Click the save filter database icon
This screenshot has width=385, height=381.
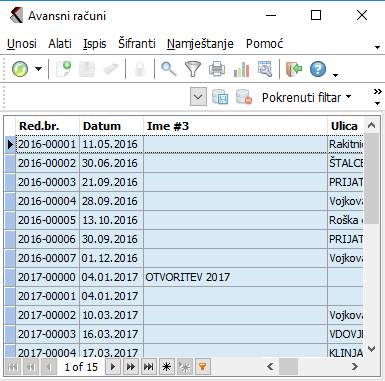pos(220,97)
